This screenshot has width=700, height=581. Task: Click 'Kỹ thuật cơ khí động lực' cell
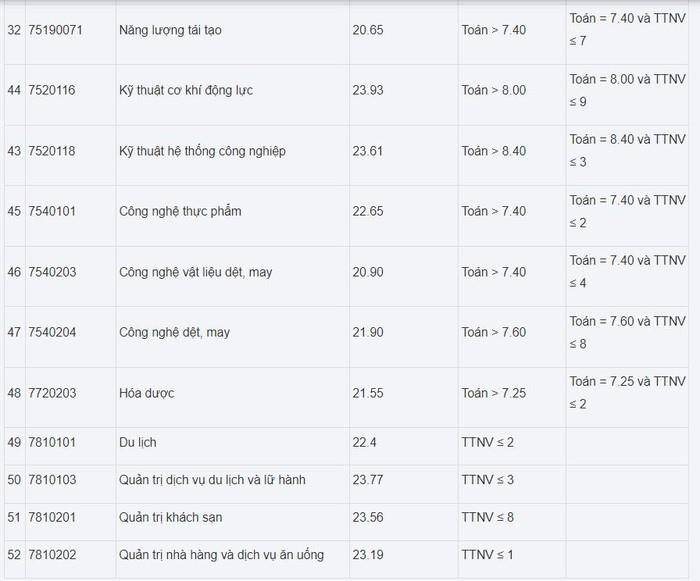185,90
